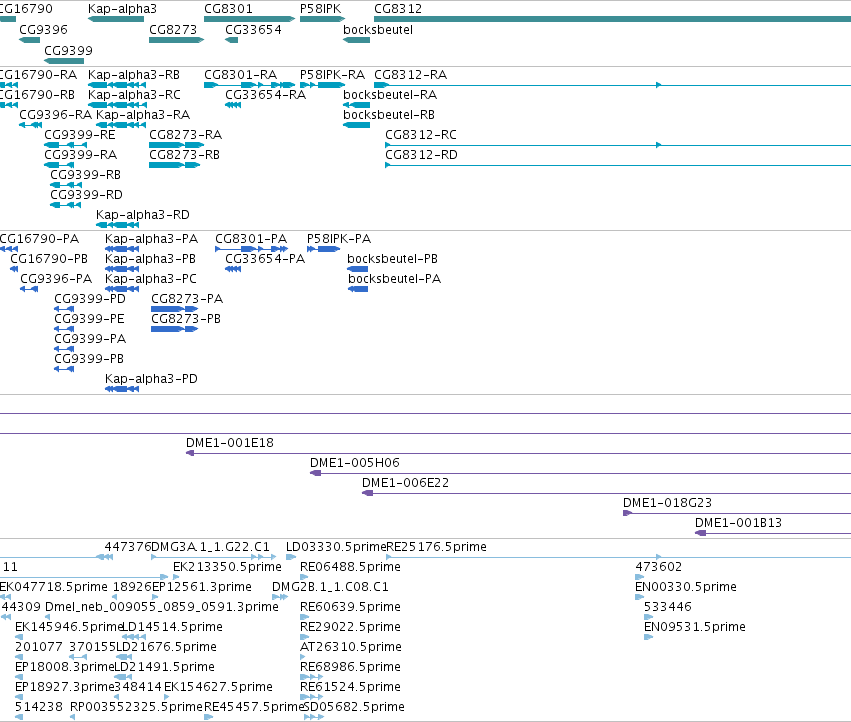Viewport: 851px width, 722px height.
Task: Select the DMG2B.1_1.C08.C1 EST label
Action: pyautogui.click(x=330, y=587)
